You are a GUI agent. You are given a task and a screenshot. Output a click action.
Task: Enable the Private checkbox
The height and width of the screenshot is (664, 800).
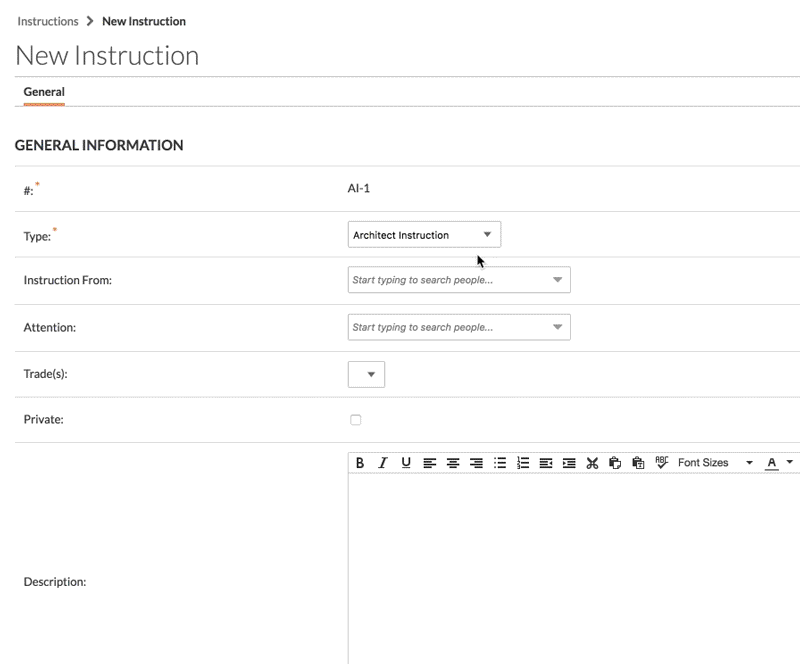coord(355,420)
